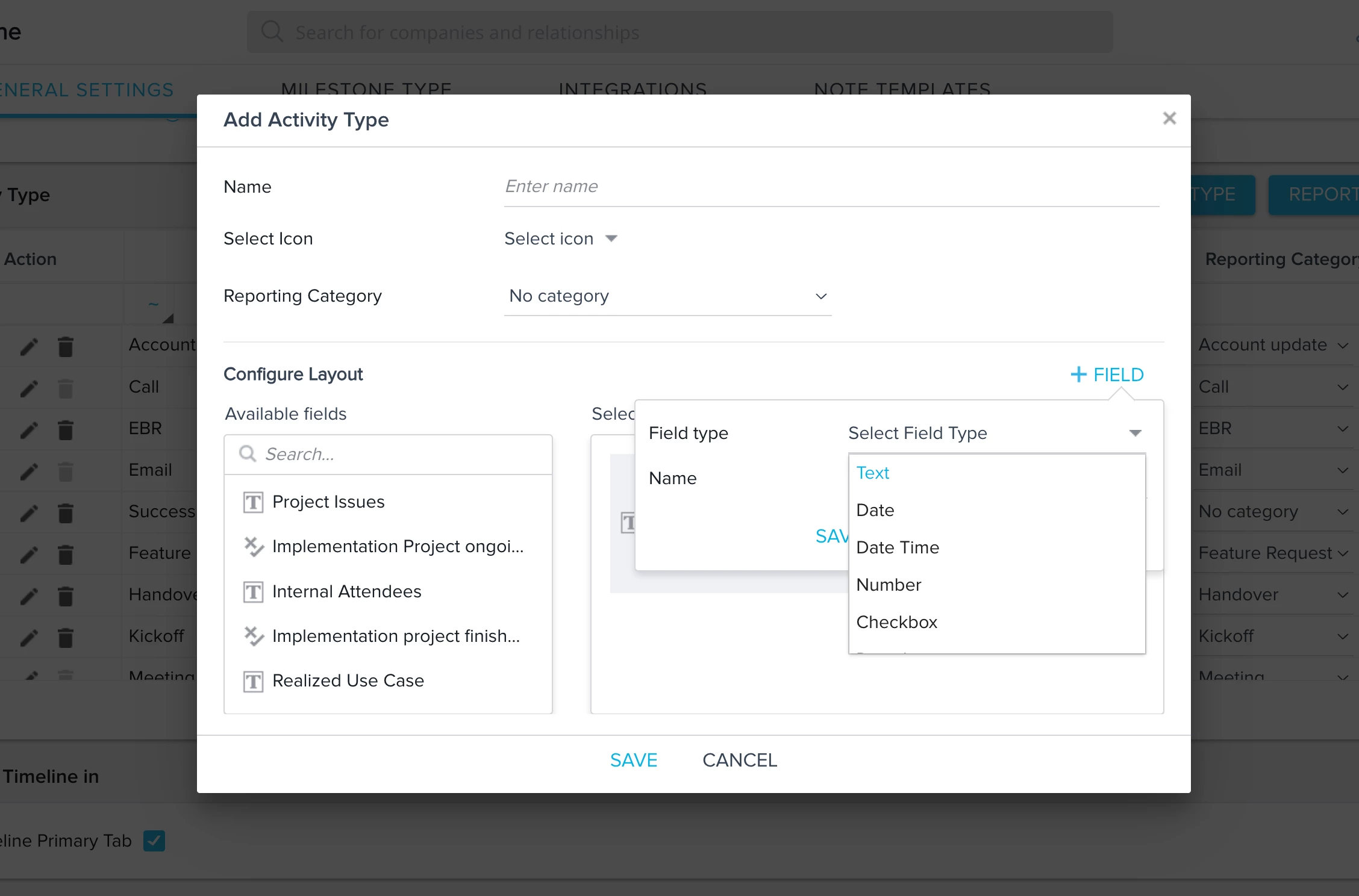The image size is (1359, 896).
Task: Open the Select Field Type dropdown
Action: pos(996,433)
